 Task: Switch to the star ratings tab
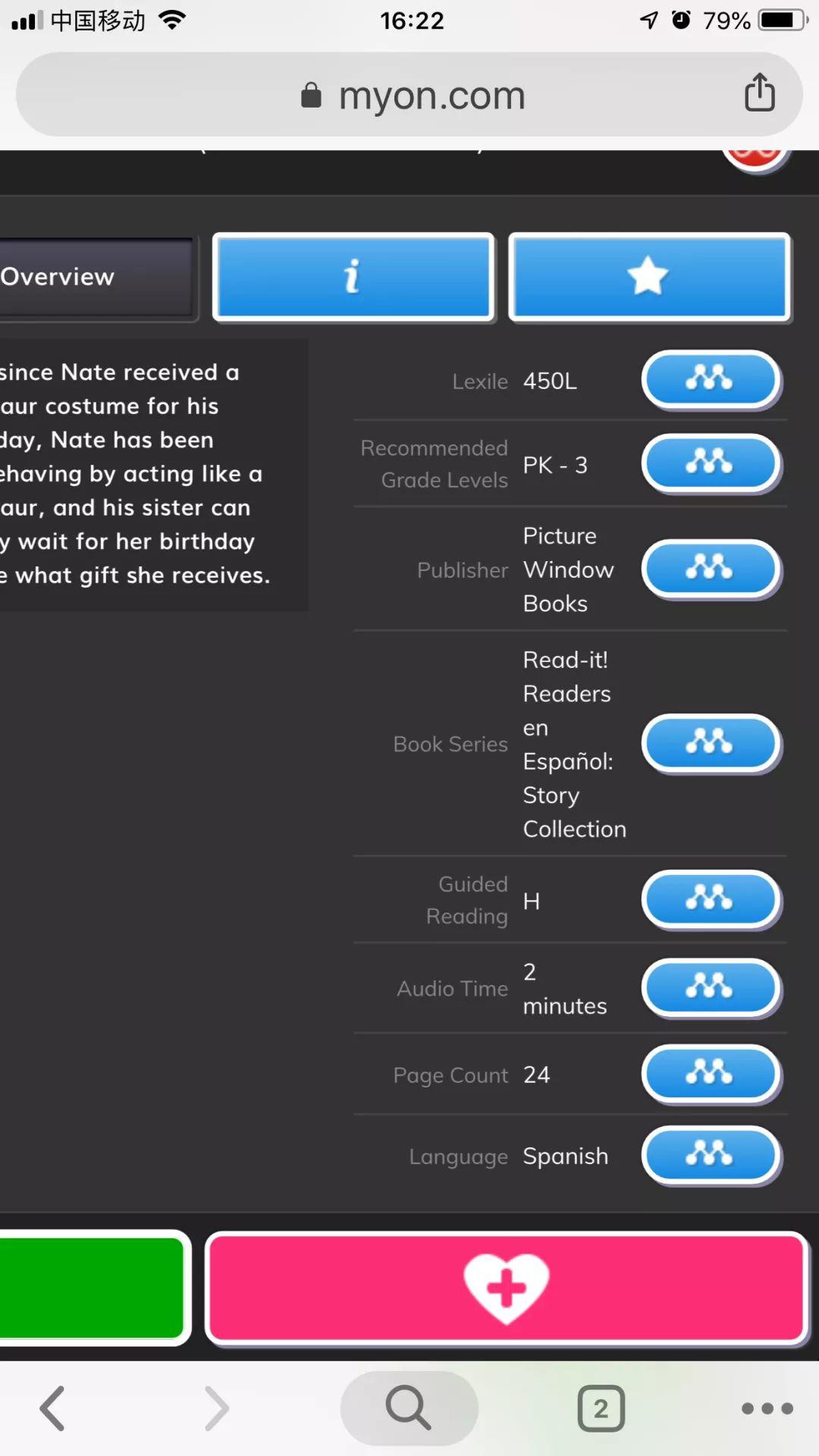[x=650, y=277]
